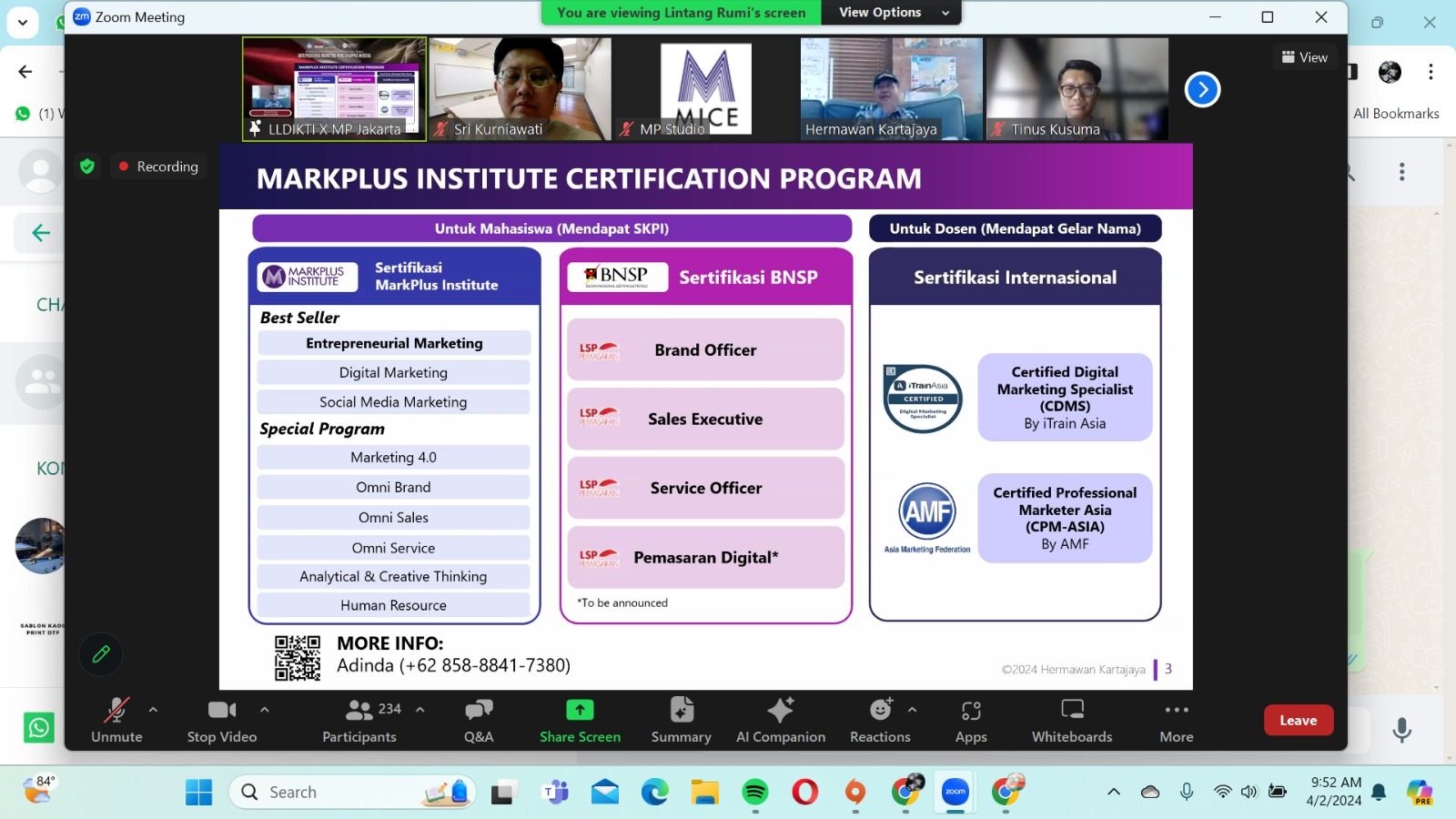The height and width of the screenshot is (819, 1456).
Task: Expand video options arrow beside Stop Video
Action: tap(265, 709)
